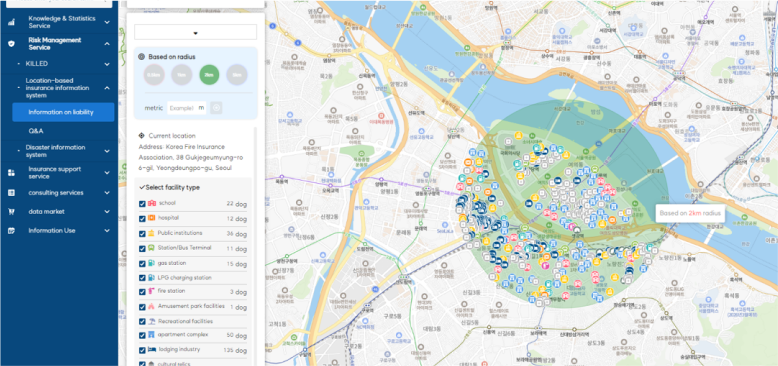Viewport: 778px width, 366px height.
Task: Select the 5km radius button
Action: [237, 75]
